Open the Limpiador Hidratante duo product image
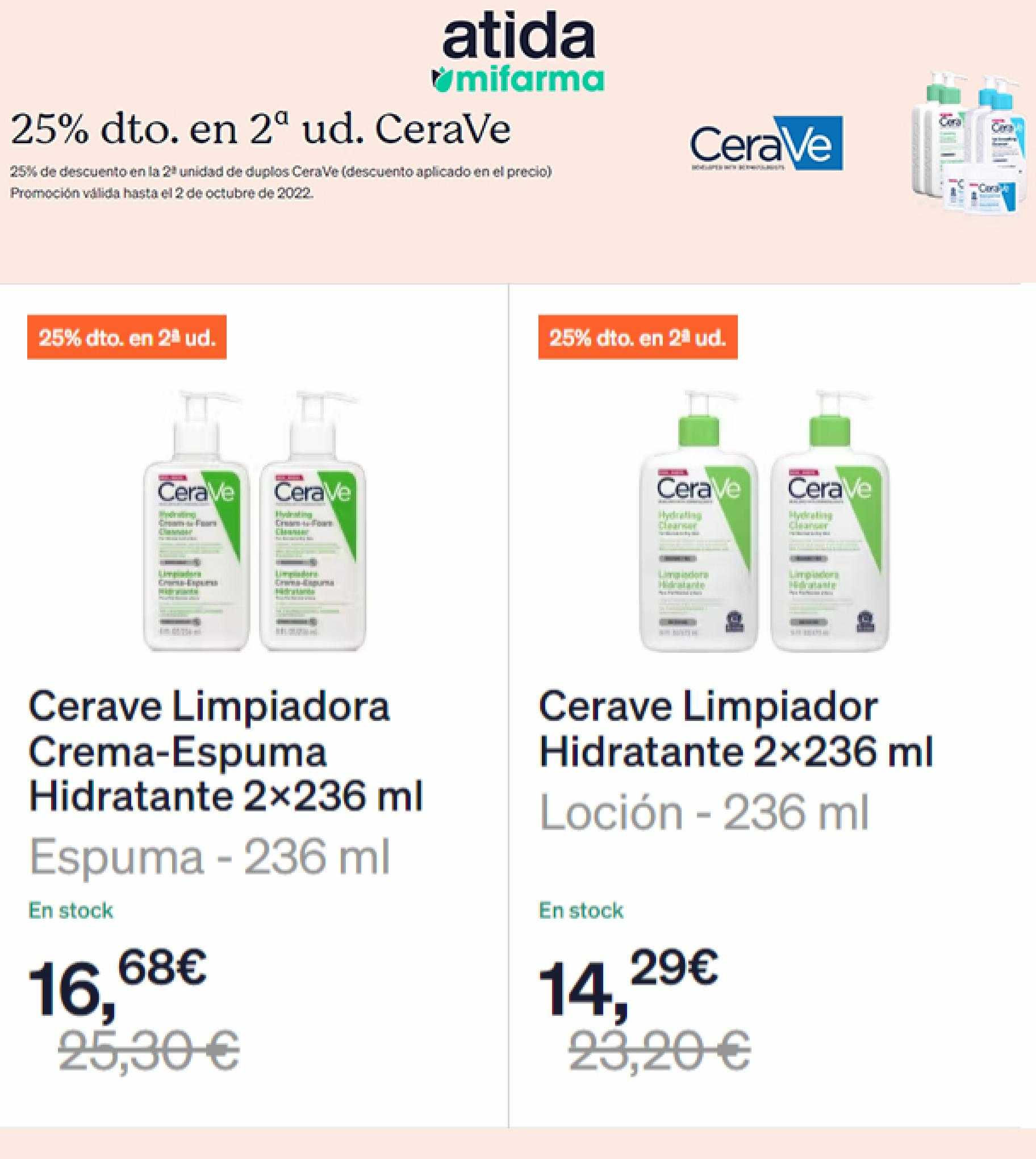 click(x=764, y=520)
